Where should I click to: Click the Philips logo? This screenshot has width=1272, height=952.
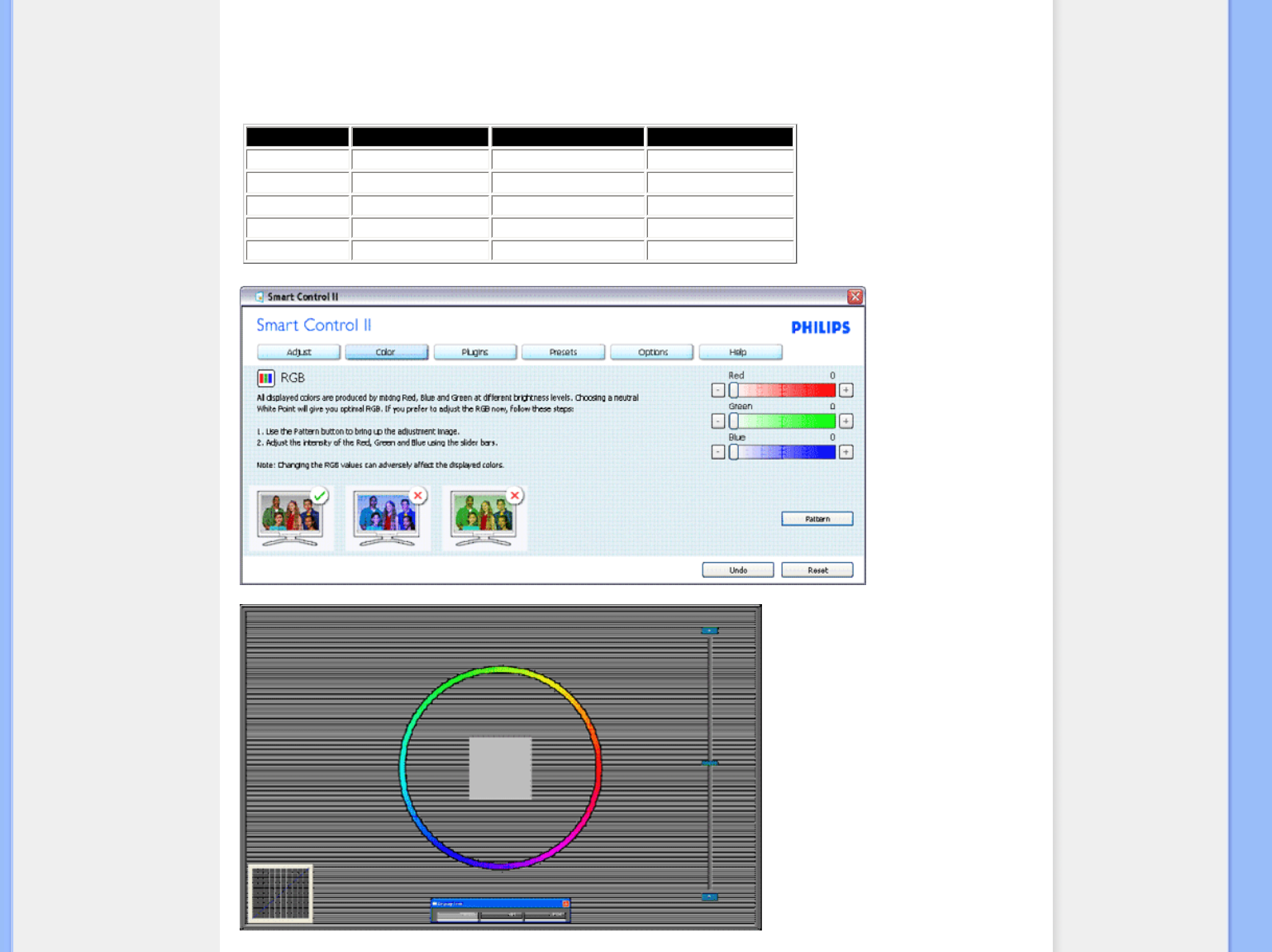pos(820,328)
